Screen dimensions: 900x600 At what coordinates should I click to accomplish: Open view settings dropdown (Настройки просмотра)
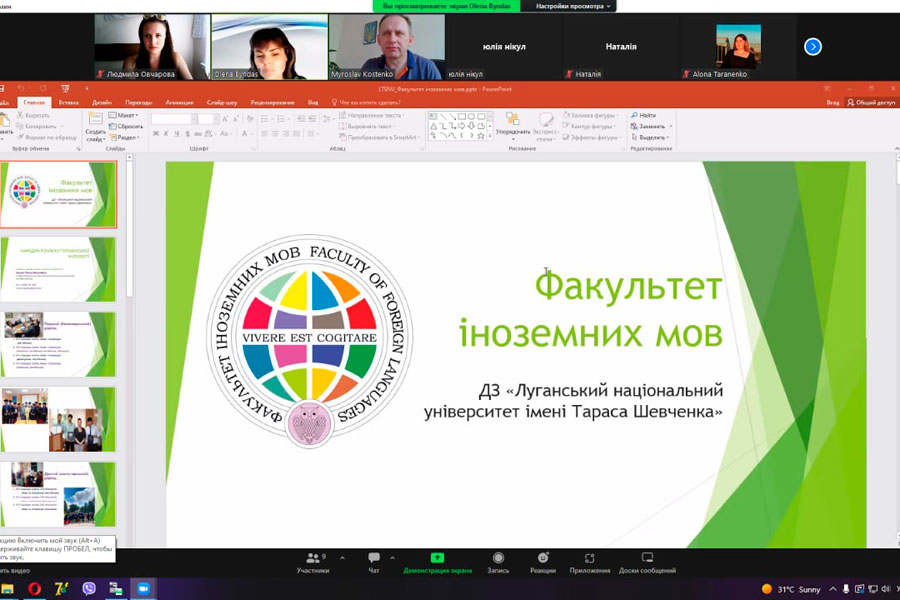click(573, 6)
